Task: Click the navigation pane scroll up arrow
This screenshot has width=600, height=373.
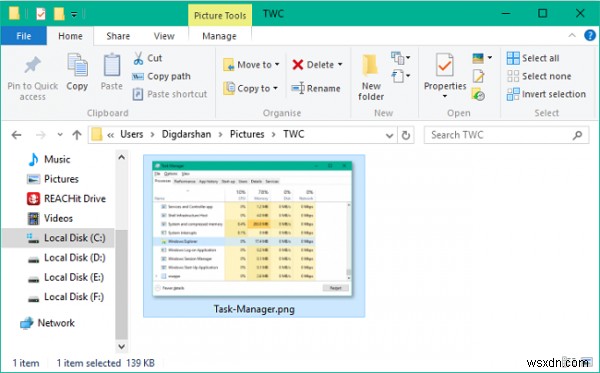Action: point(122,157)
